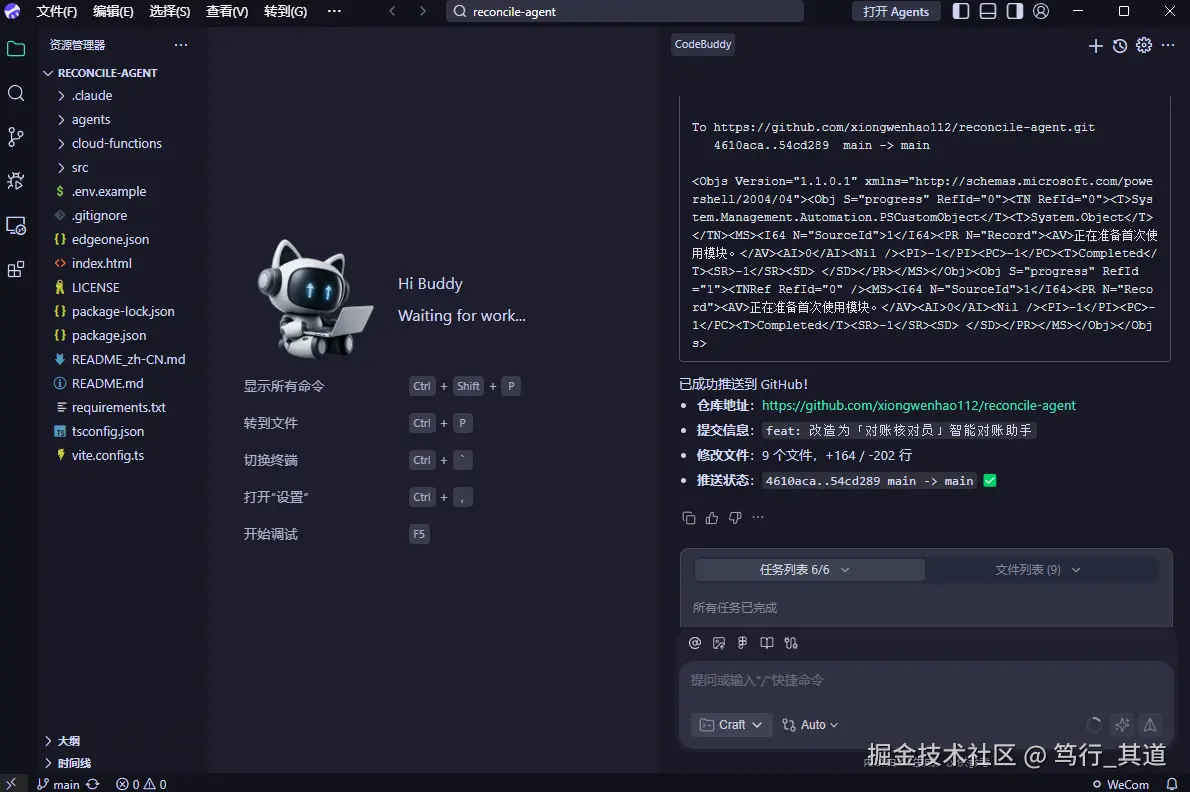Viewport: 1190px width, 792px height.
Task: Open the Auto model dropdown
Action: 810,725
